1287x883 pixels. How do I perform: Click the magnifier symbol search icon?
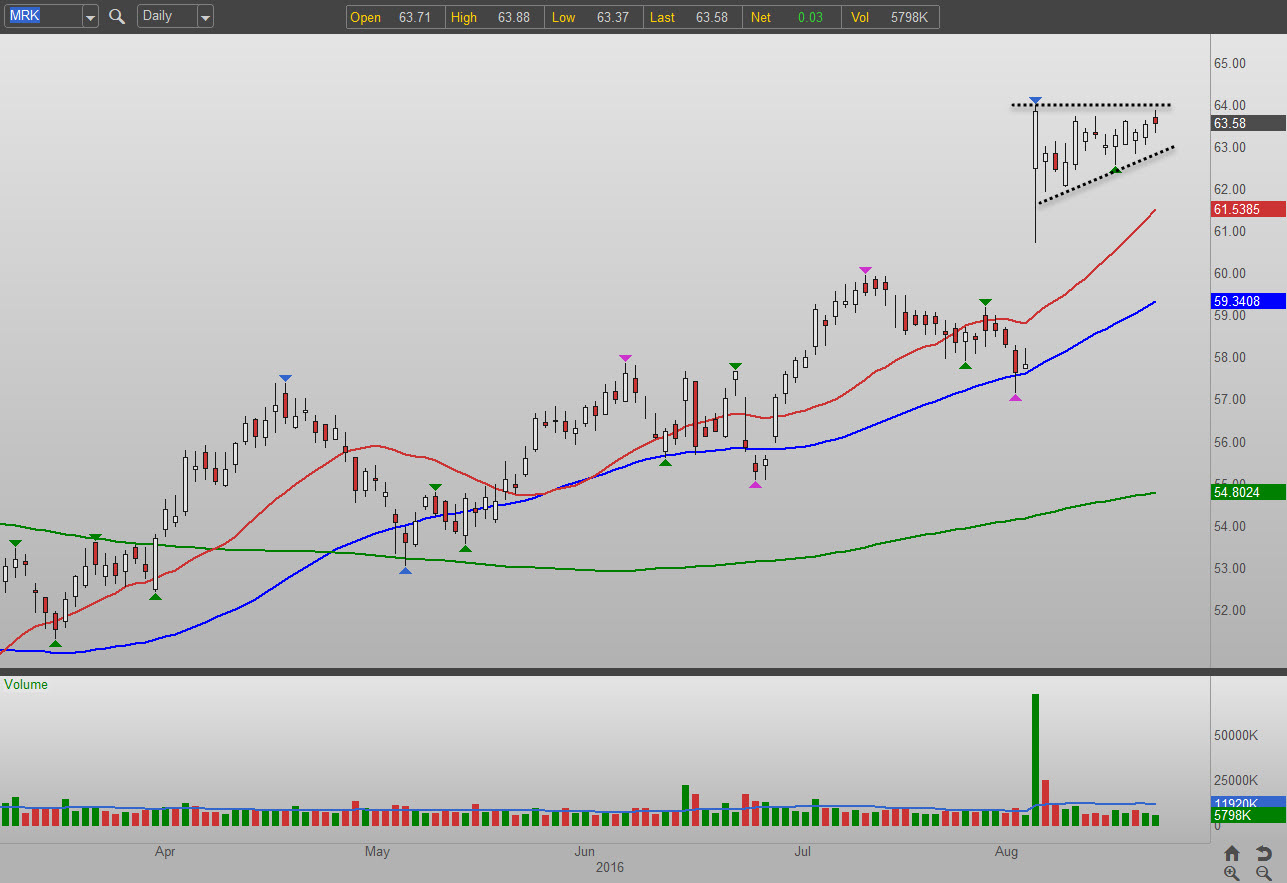[117, 16]
